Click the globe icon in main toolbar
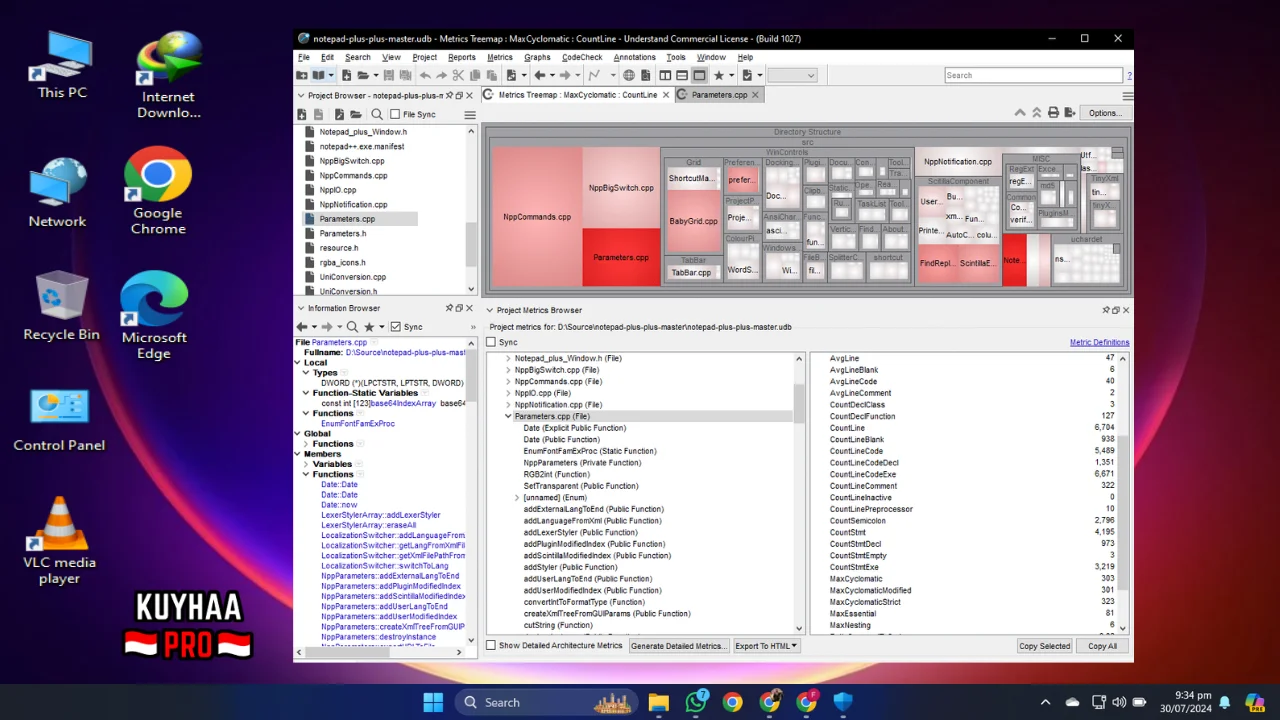Screen dimensions: 1280x720 [x=629, y=75]
